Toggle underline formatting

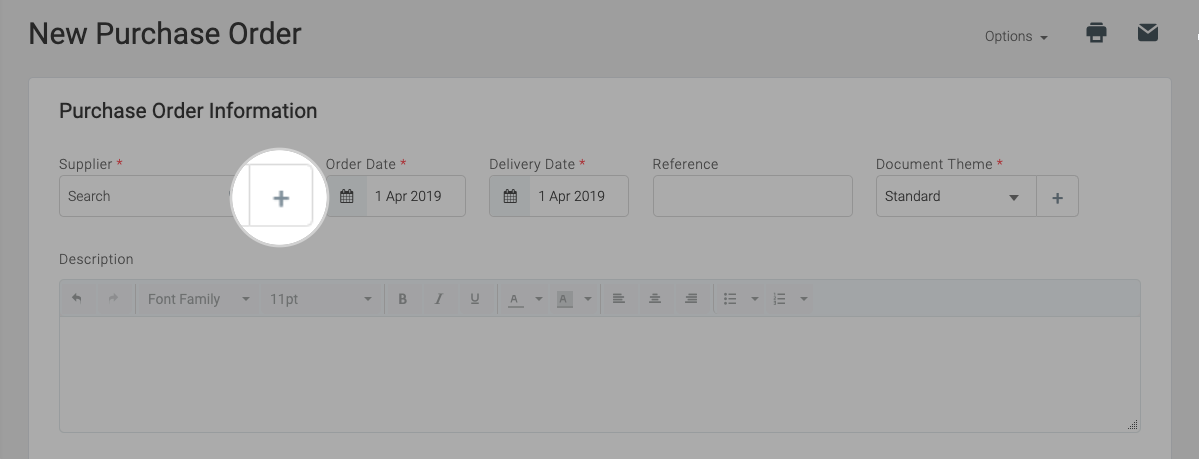pyautogui.click(x=475, y=299)
